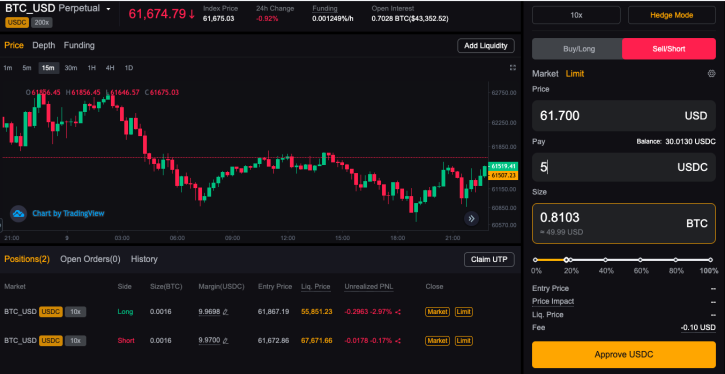Viewport: 725px width, 374px height.
Task: Click the Unrealized PNL column header
Action: [x=369, y=287]
